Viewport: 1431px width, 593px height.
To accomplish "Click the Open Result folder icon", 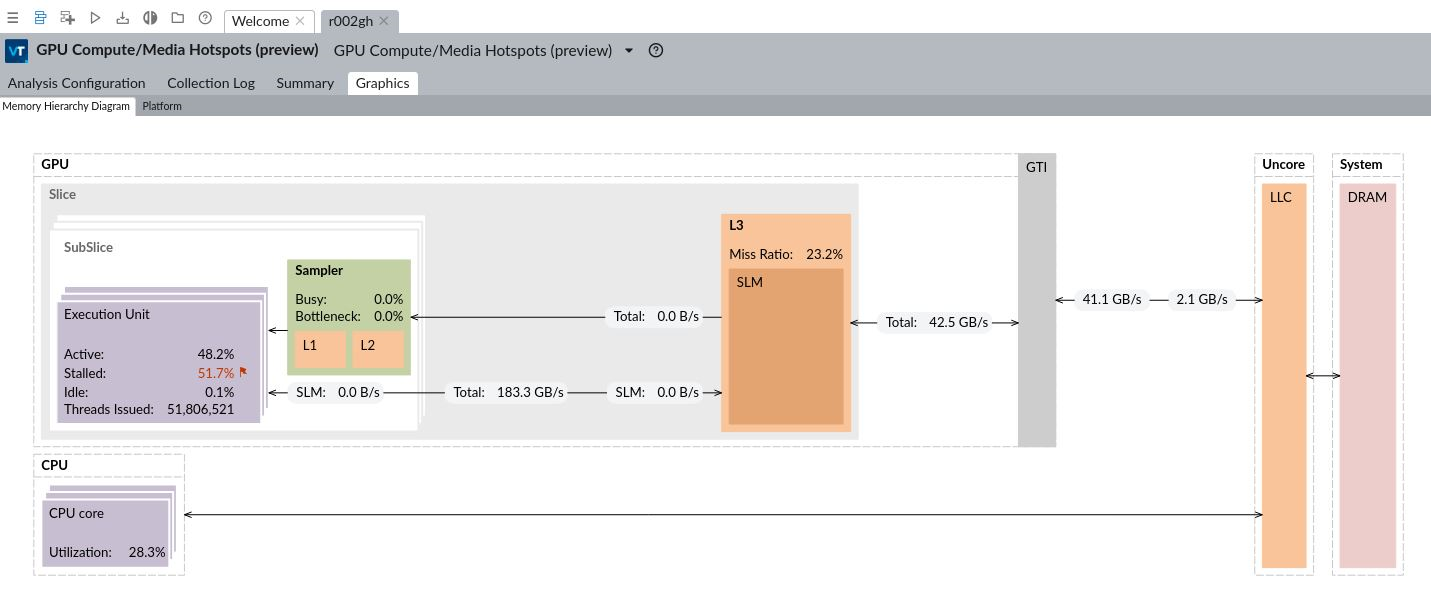I will (x=177, y=18).
